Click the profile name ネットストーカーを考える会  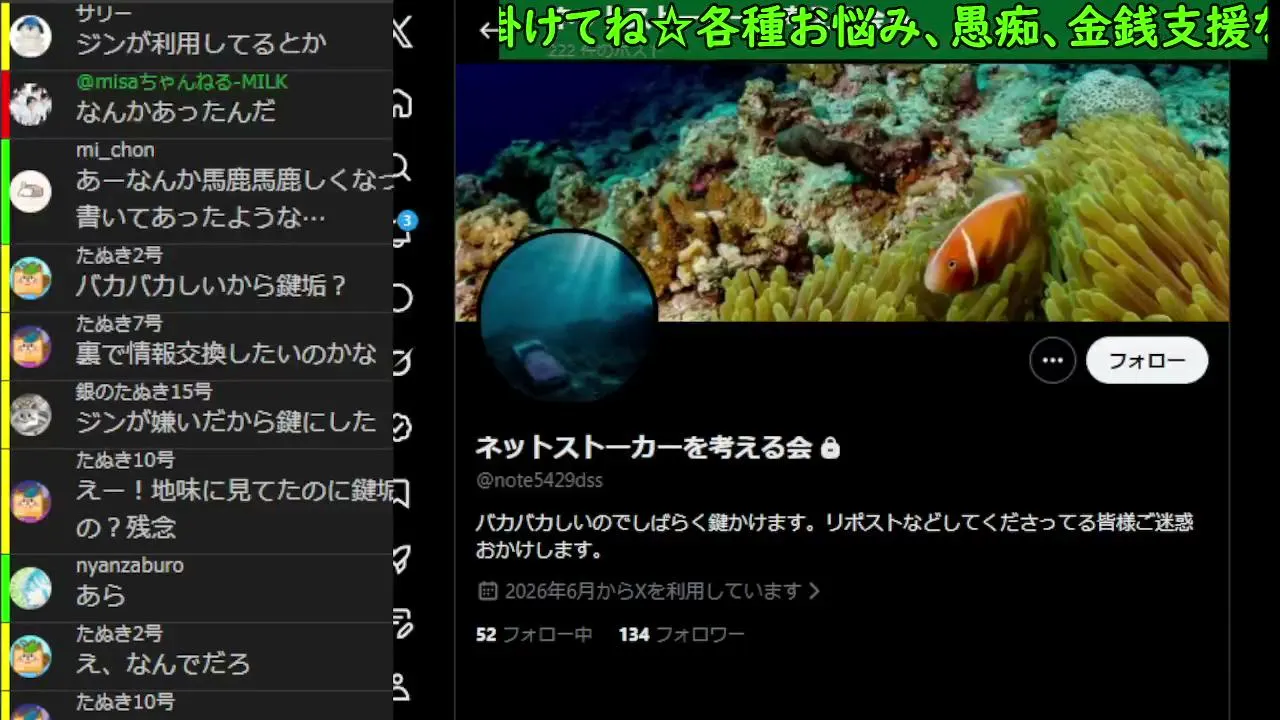point(643,447)
